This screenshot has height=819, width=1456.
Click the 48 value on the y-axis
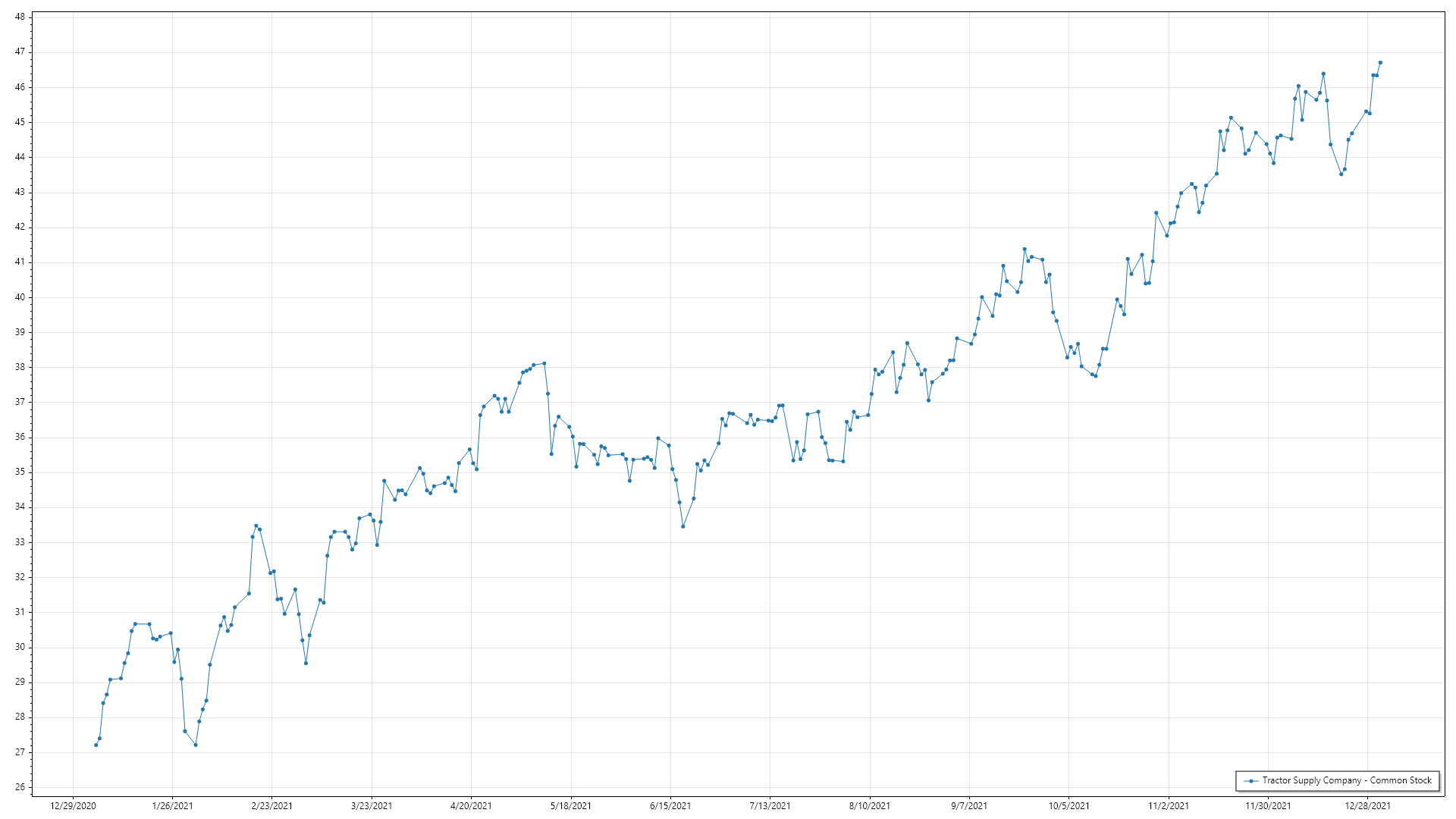click(20, 17)
